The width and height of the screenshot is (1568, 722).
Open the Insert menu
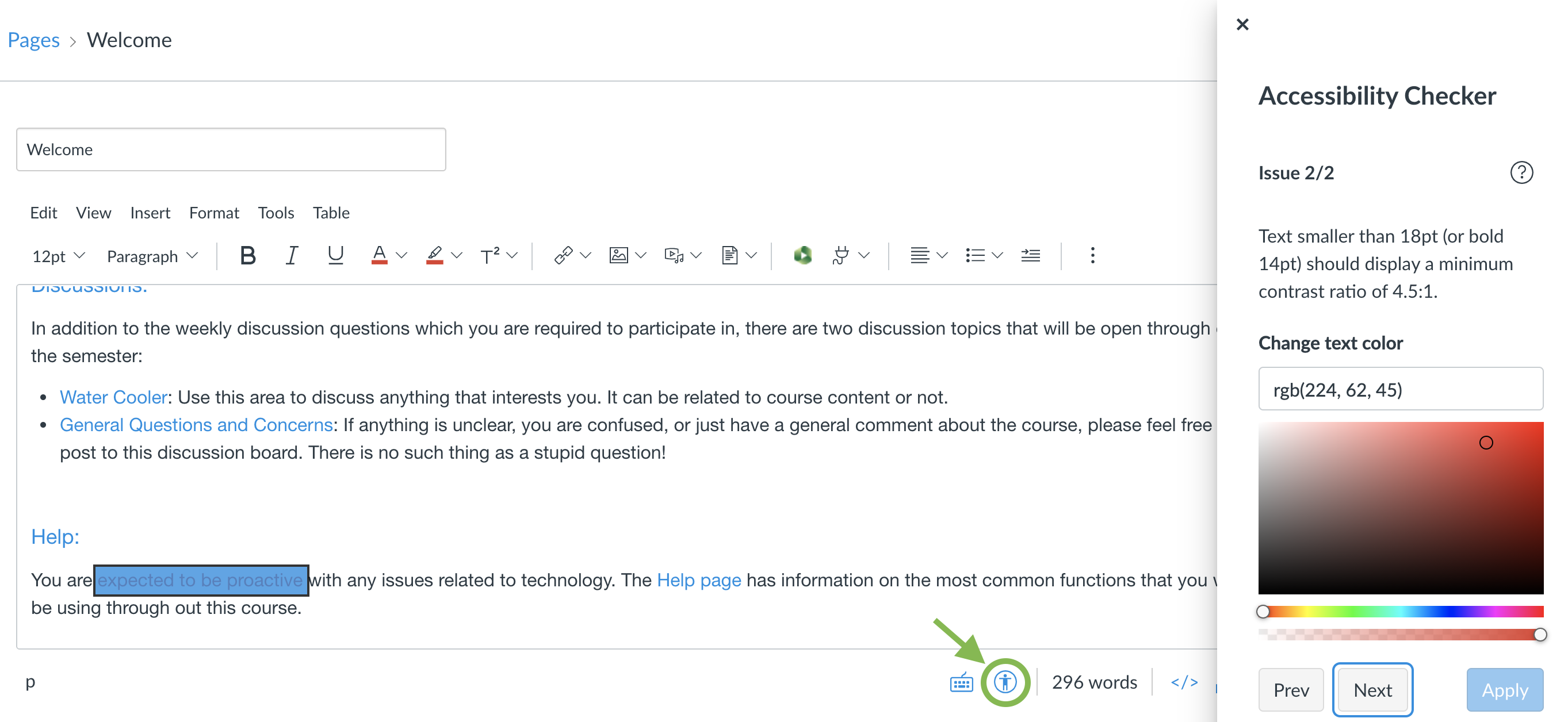point(150,213)
